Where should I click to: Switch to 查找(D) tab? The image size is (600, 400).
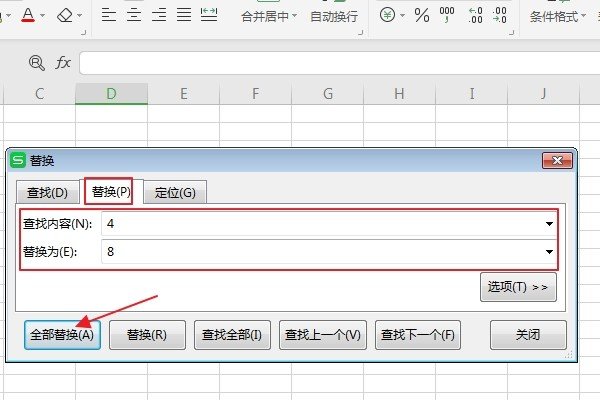click(47, 192)
